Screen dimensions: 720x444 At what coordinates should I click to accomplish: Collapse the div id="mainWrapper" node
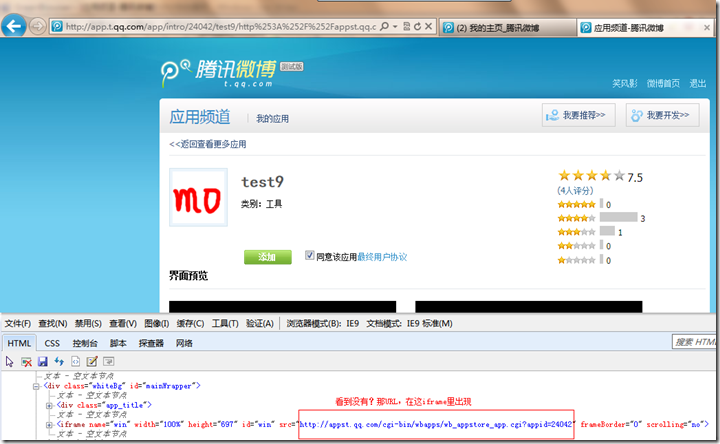[36, 387]
